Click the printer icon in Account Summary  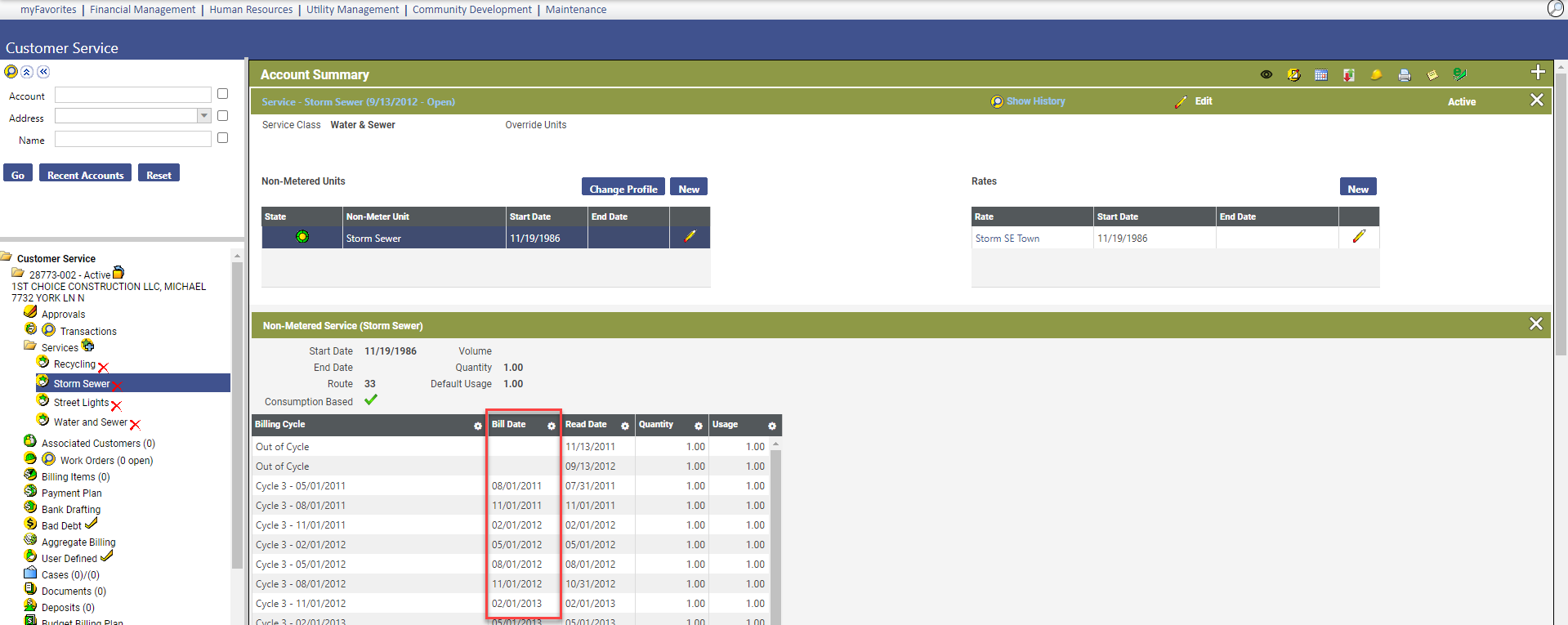pos(1404,75)
